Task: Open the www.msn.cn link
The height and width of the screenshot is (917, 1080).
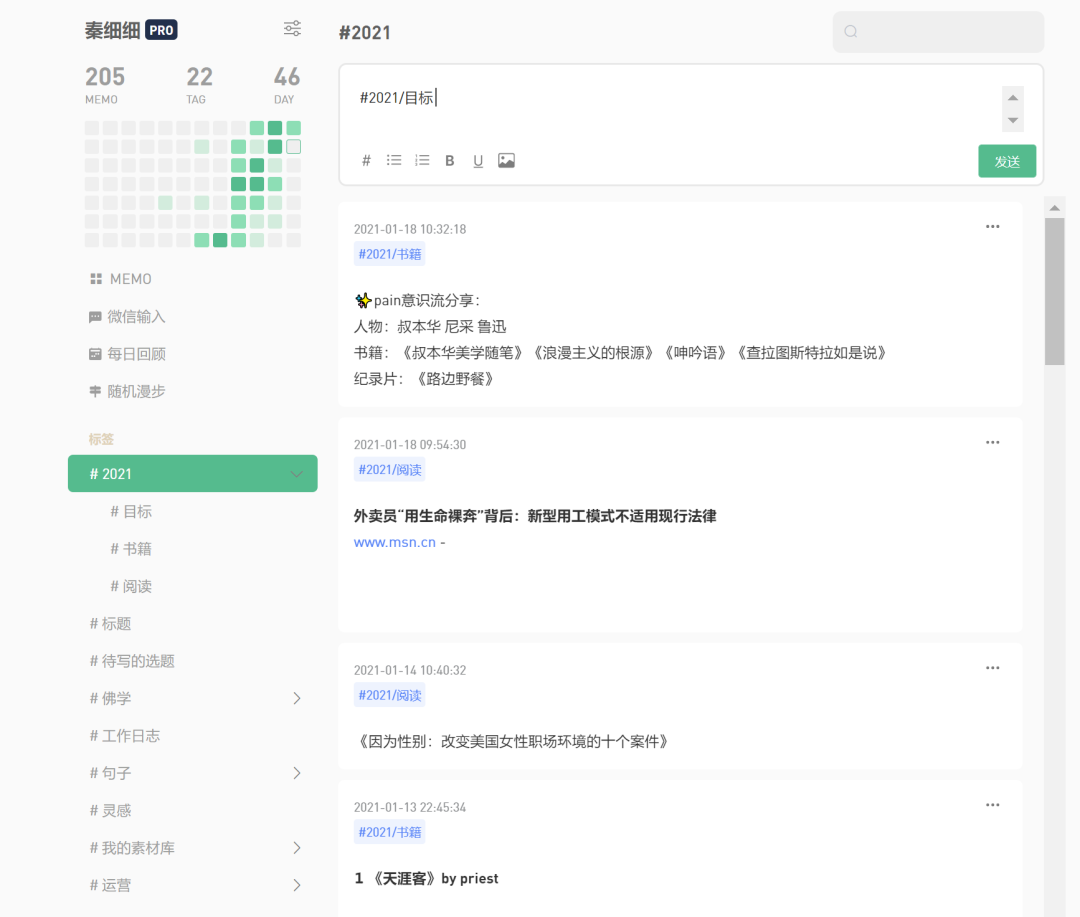Action: (x=395, y=542)
